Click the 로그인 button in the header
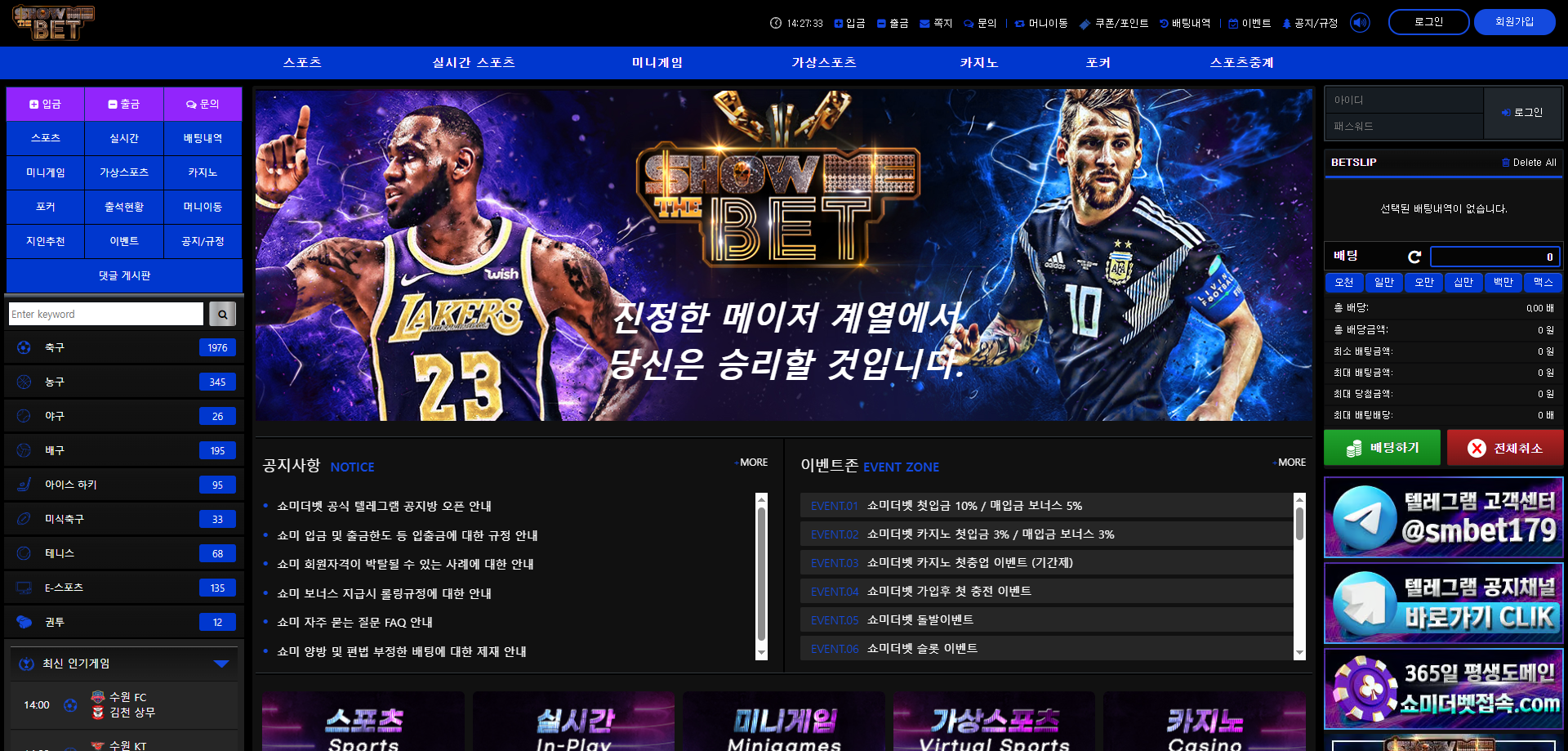The image size is (1568, 751). (1428, 22)
